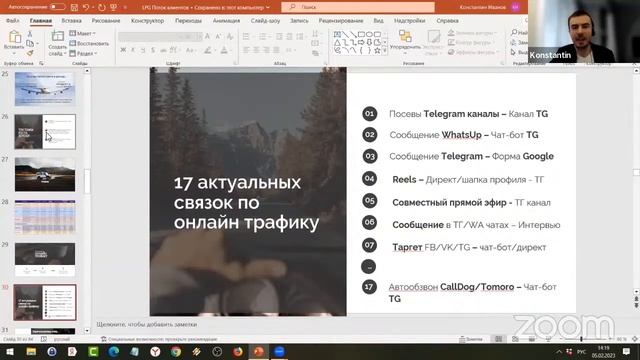Click the Вставить paste button
Screen dimensions: 640x360
tap(14, 42)
